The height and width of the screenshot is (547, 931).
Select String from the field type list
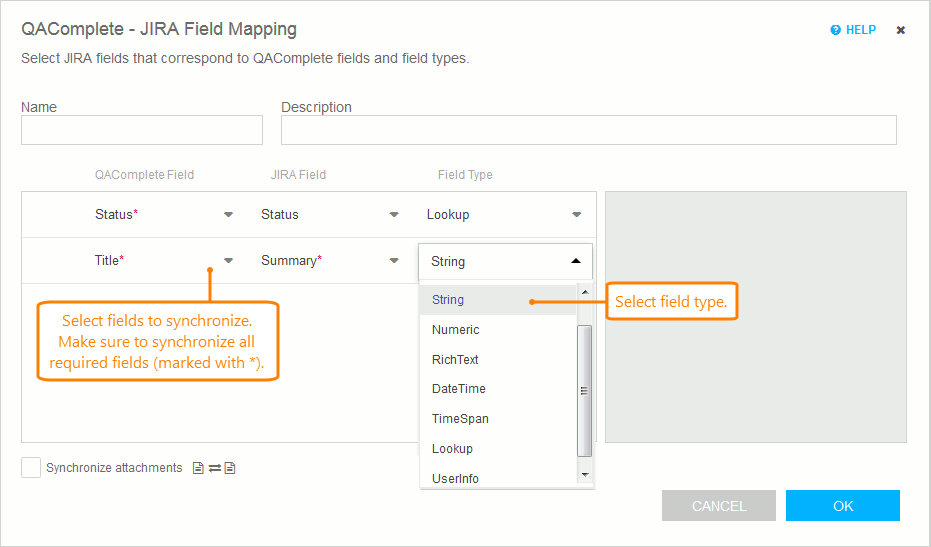pos(448,299)
